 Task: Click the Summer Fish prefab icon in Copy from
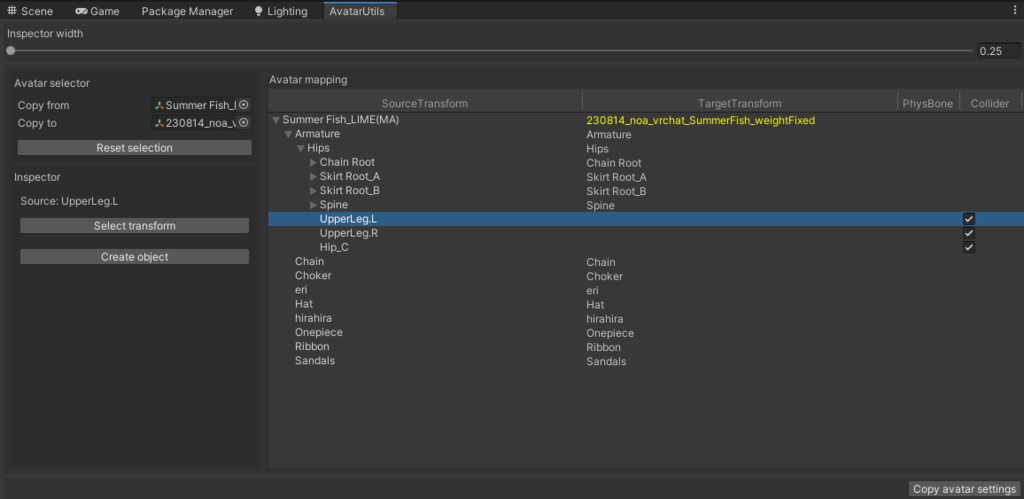(x=159, y=105)
